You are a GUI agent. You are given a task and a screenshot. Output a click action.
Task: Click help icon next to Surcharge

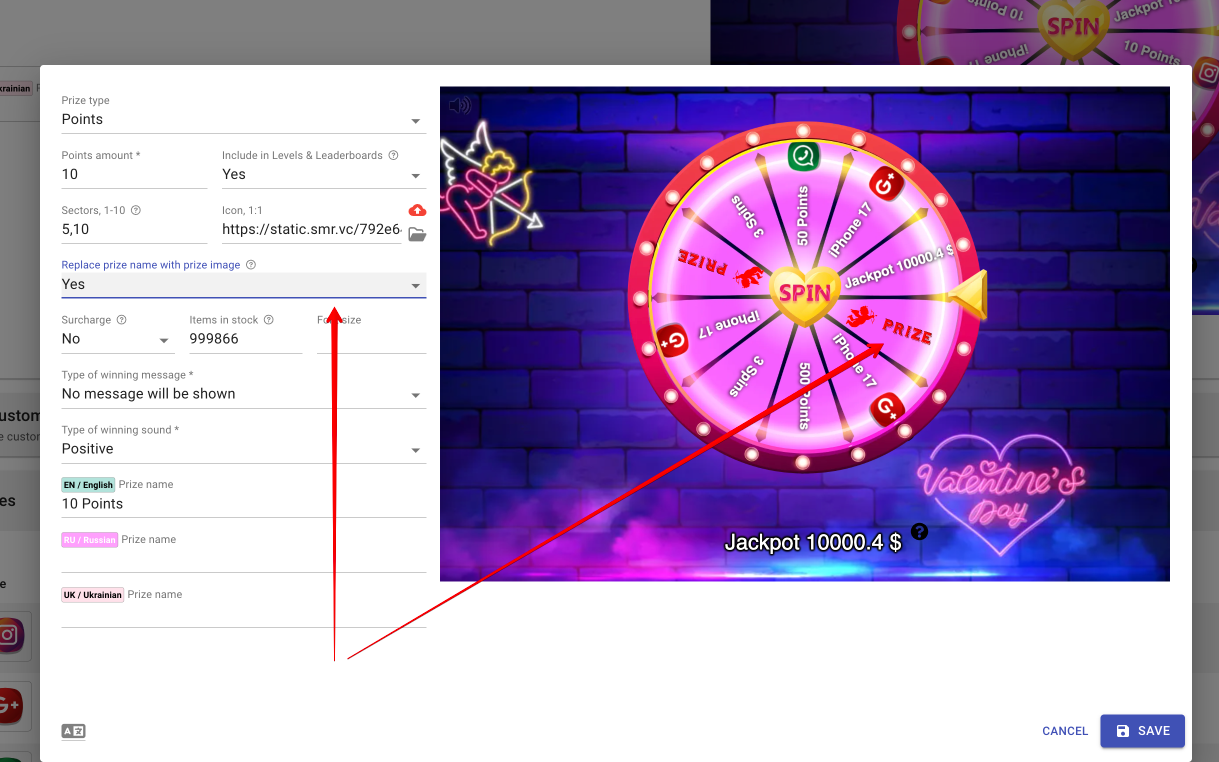coord(121,320)
